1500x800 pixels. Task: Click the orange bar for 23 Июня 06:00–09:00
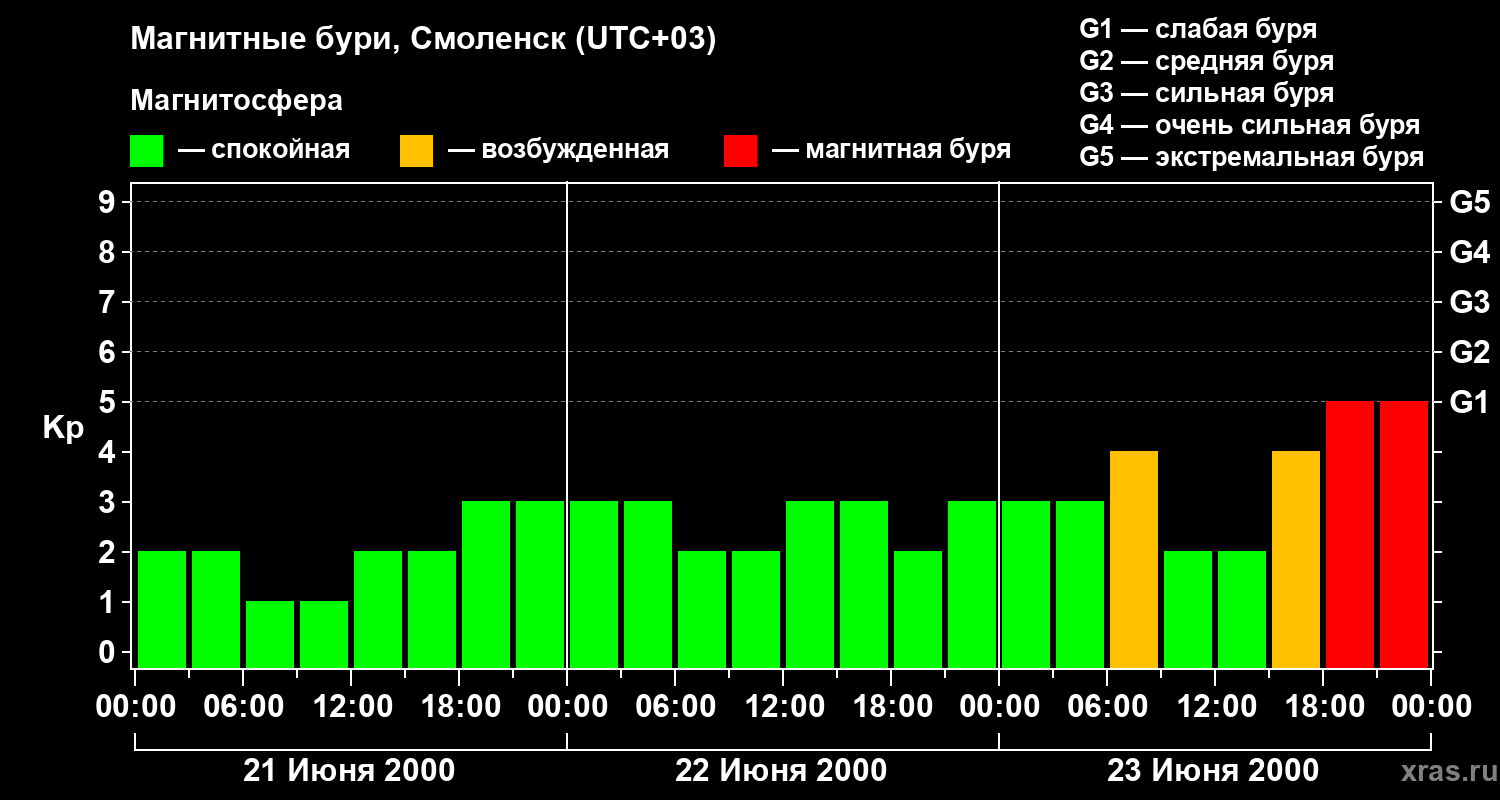1134,559
